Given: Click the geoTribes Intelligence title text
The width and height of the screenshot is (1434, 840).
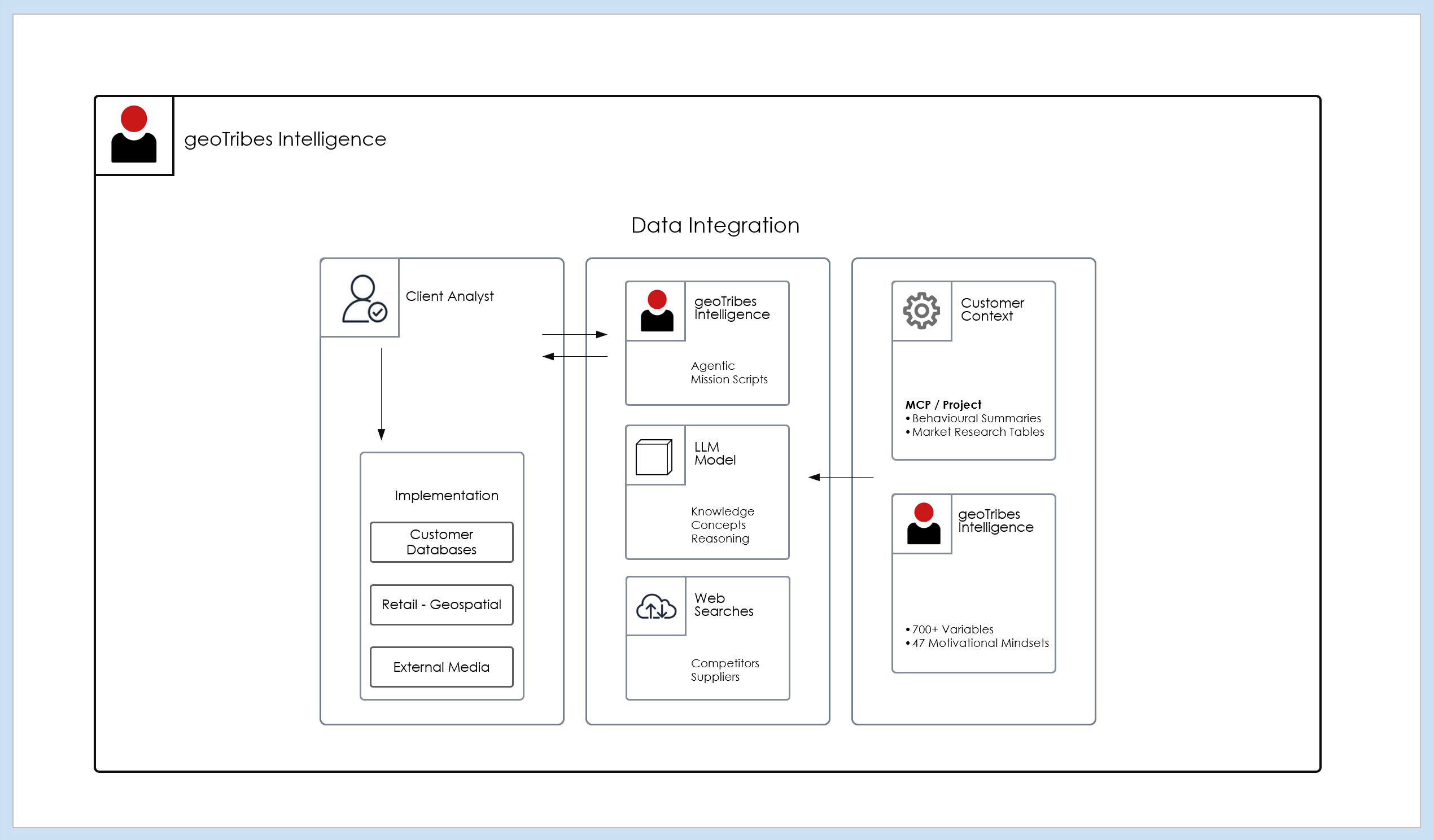Looking at the screenshot, I should click(x=285, y=139).
